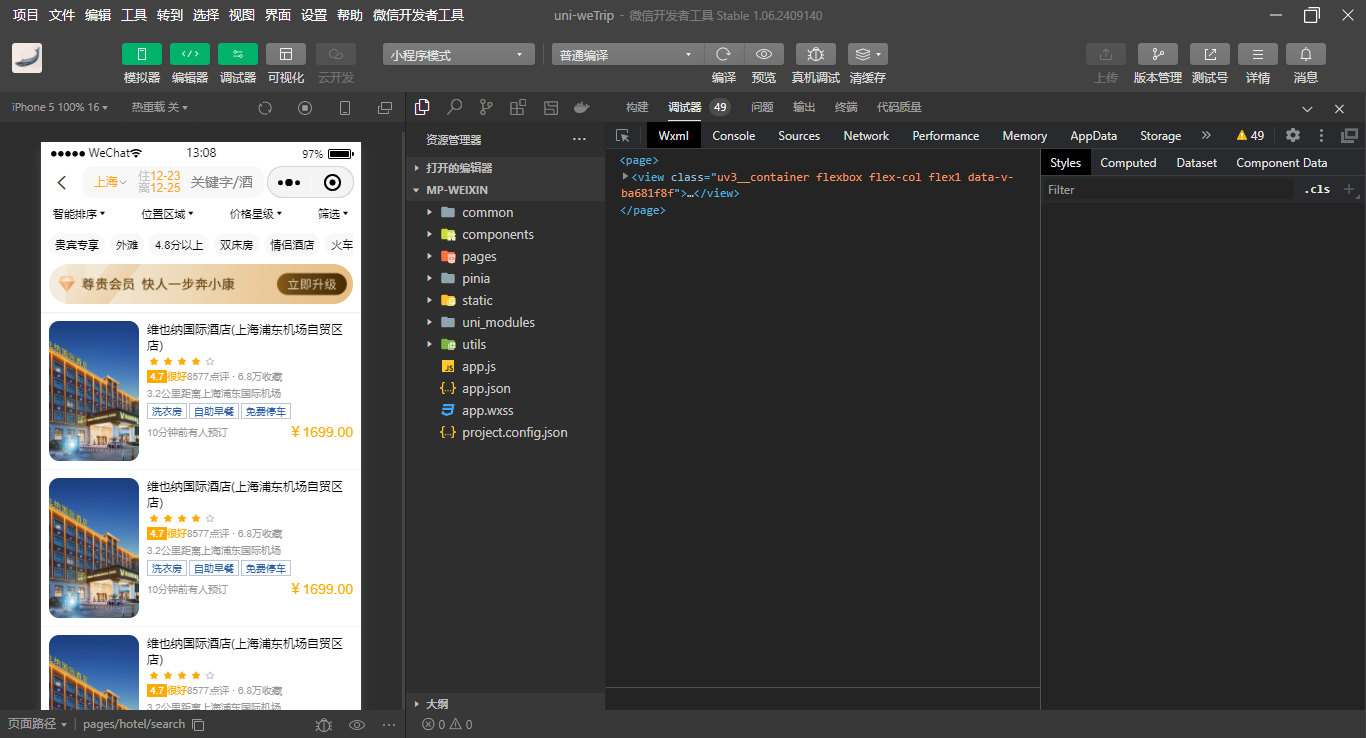Open the mini program mode dropdown
Viewport: 1366px width, 738px height.
pos(459,55)
